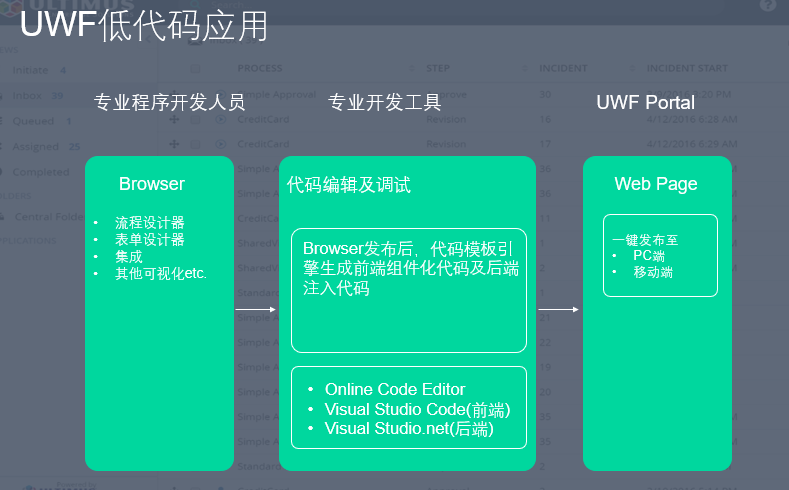Click the INCIDENT START column header
Viewport: 789px width, 490px height.
click(687, 68)
